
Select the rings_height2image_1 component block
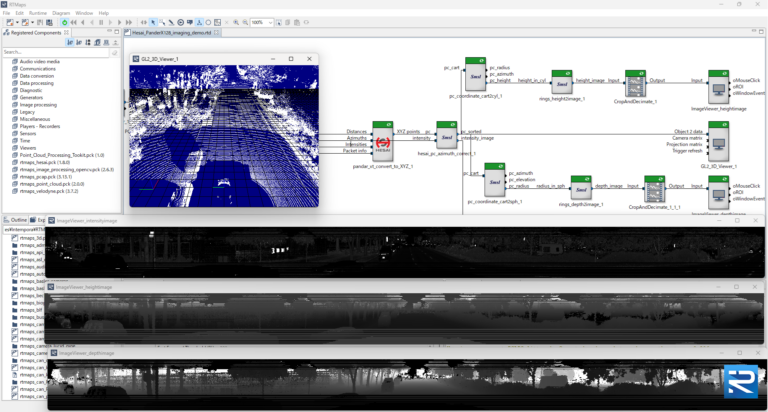(x=562, y=82)
